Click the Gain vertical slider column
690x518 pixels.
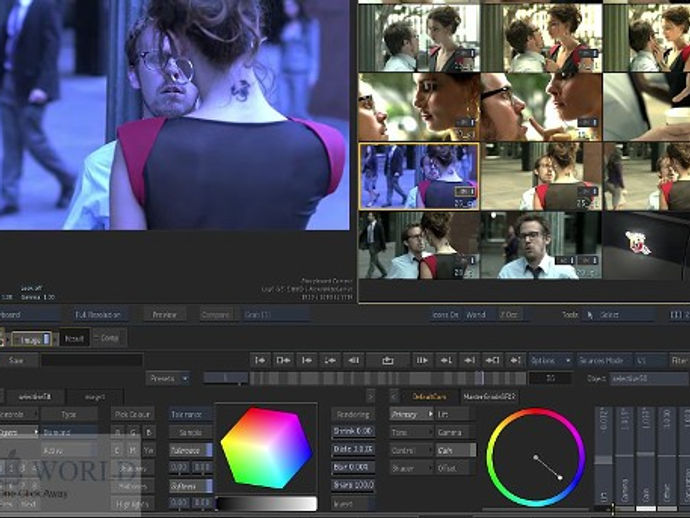click(x=646, y=456)
